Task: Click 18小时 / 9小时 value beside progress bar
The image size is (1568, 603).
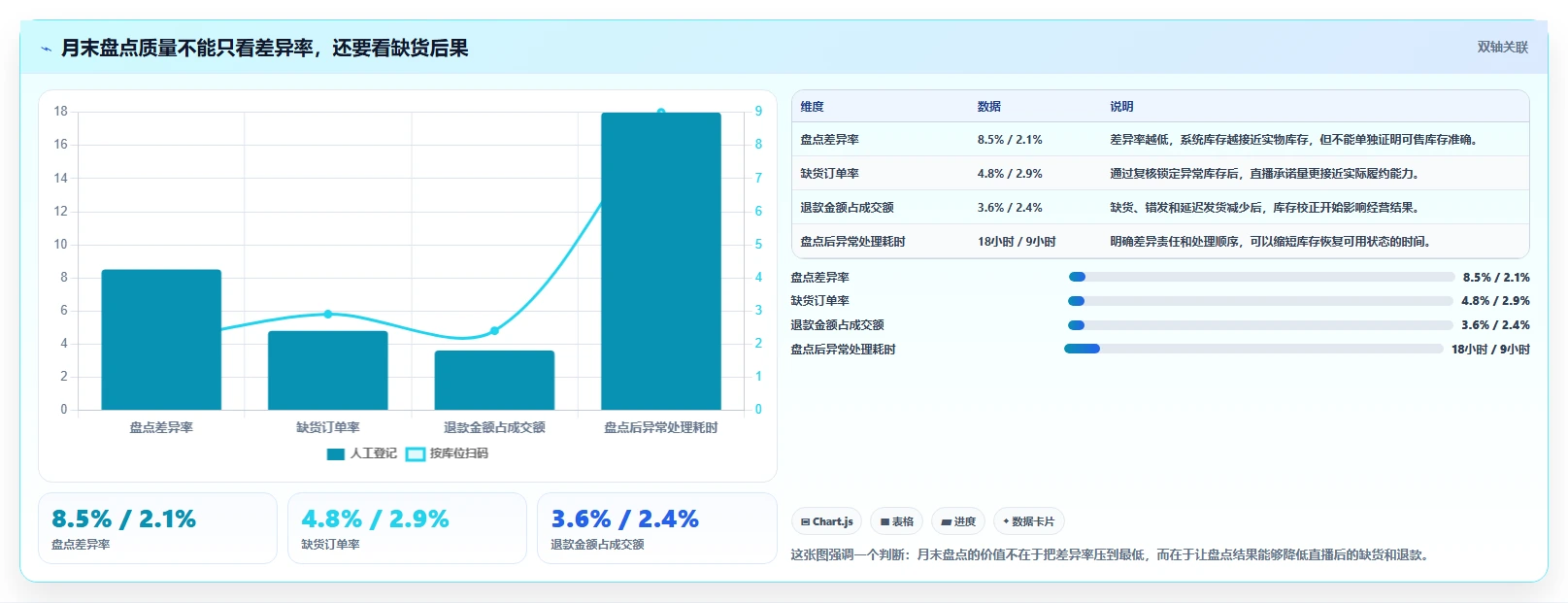Action: tap(1490, 350)
